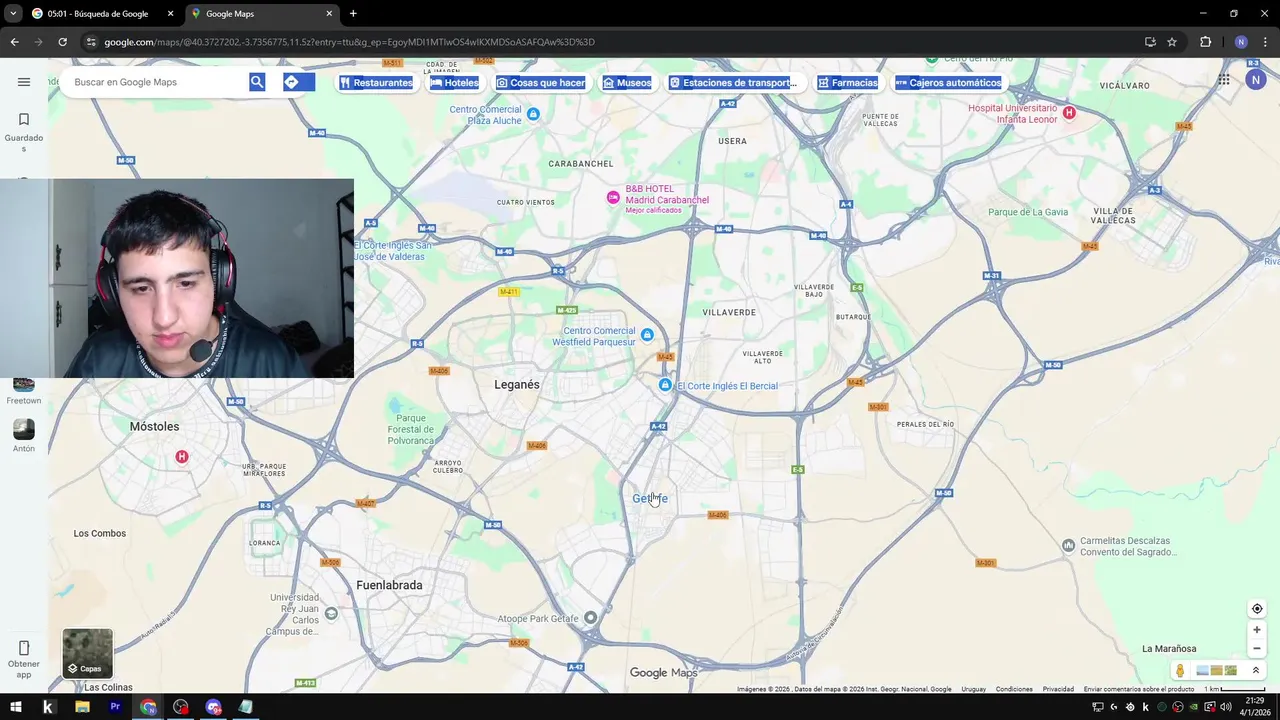Open the Condiciones link
Image resolution: width=1280 pixels, height=720 pixels.
click(x=1014, y=689)
